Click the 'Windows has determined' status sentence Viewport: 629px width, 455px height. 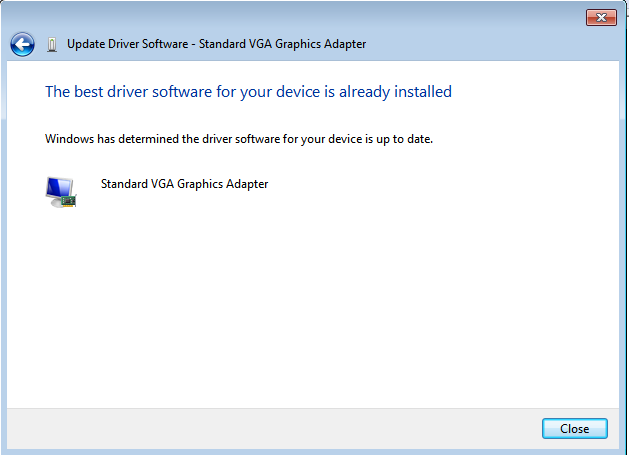coord(239,138)
